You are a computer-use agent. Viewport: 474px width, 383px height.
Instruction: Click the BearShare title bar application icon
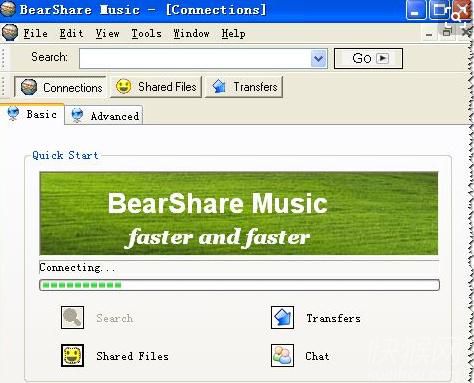(7, 9)
